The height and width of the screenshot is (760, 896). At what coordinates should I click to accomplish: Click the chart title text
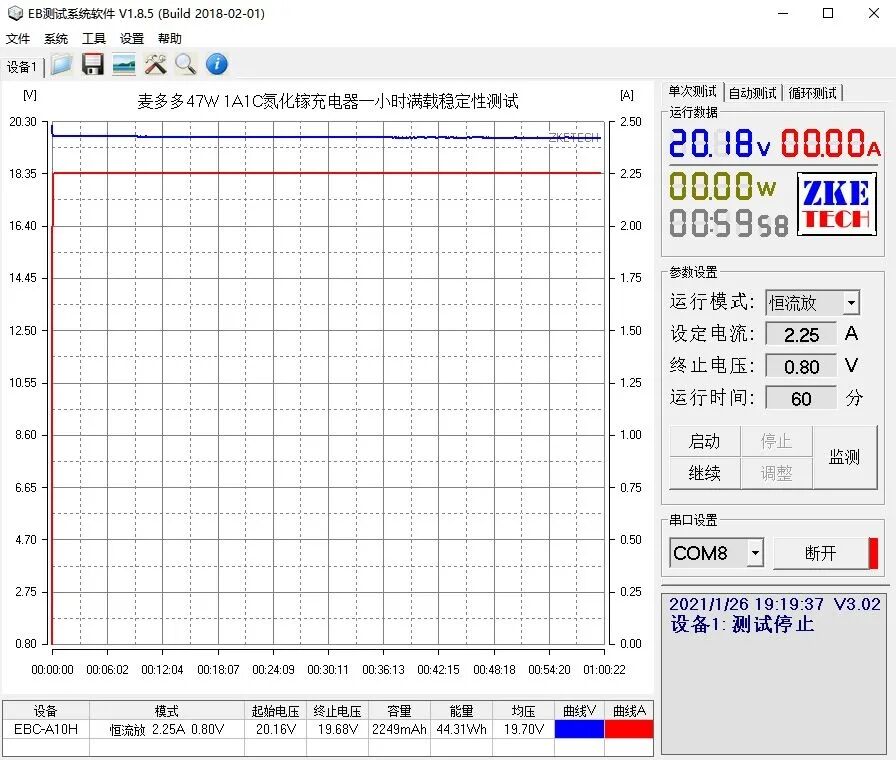[327, 101]
